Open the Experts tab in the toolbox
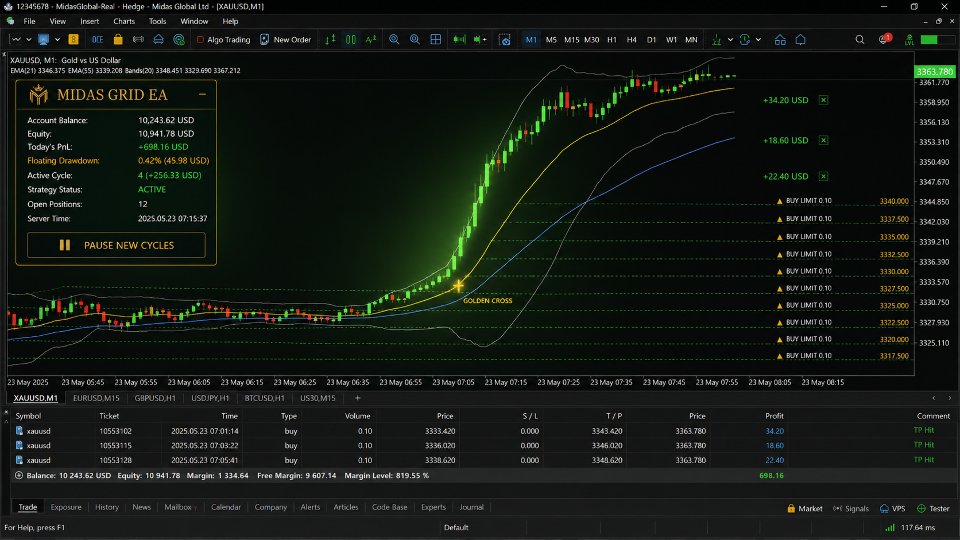Image resolution: width=960 pixels, height=540 pixels. 433,507
